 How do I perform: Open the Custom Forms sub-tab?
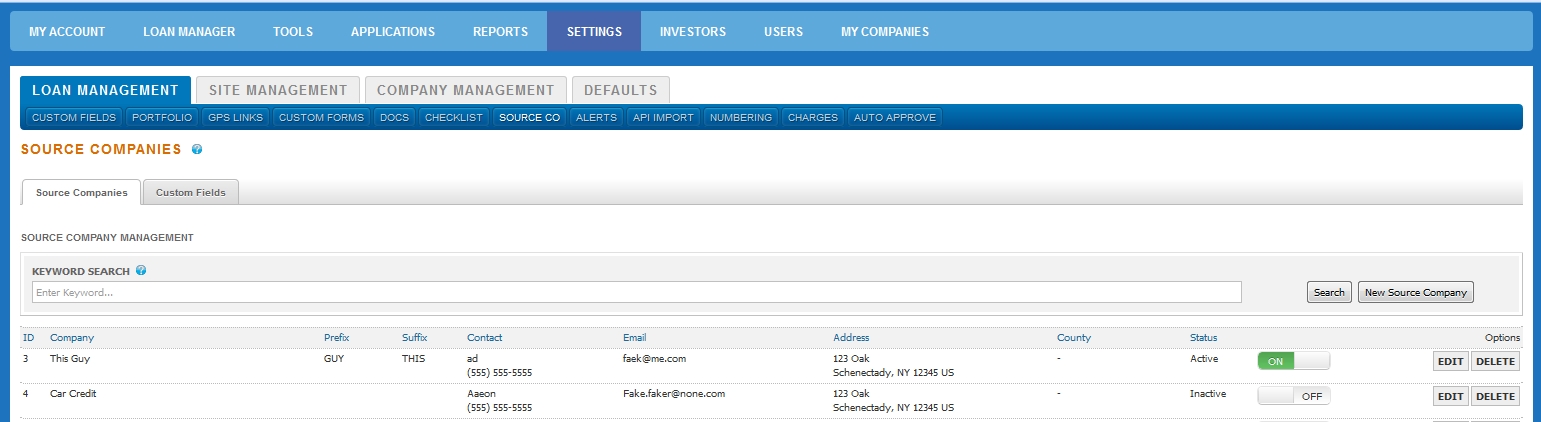coord(321,118)
